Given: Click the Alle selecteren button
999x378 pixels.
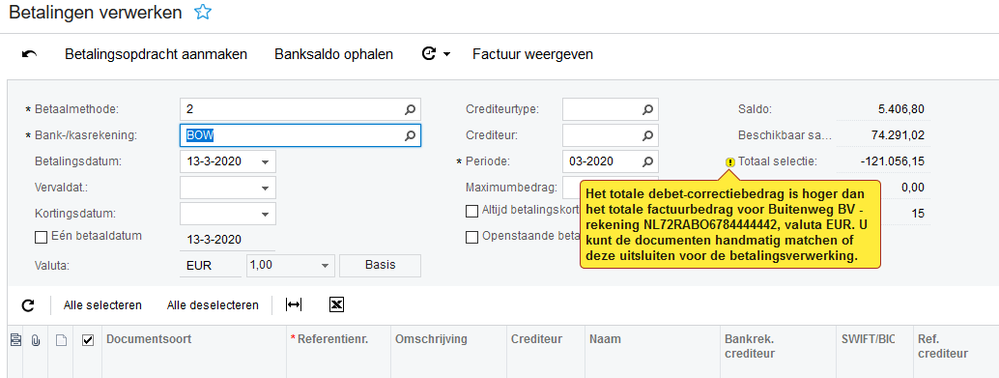Looking at the screenshot, I should tap(103, 305).
